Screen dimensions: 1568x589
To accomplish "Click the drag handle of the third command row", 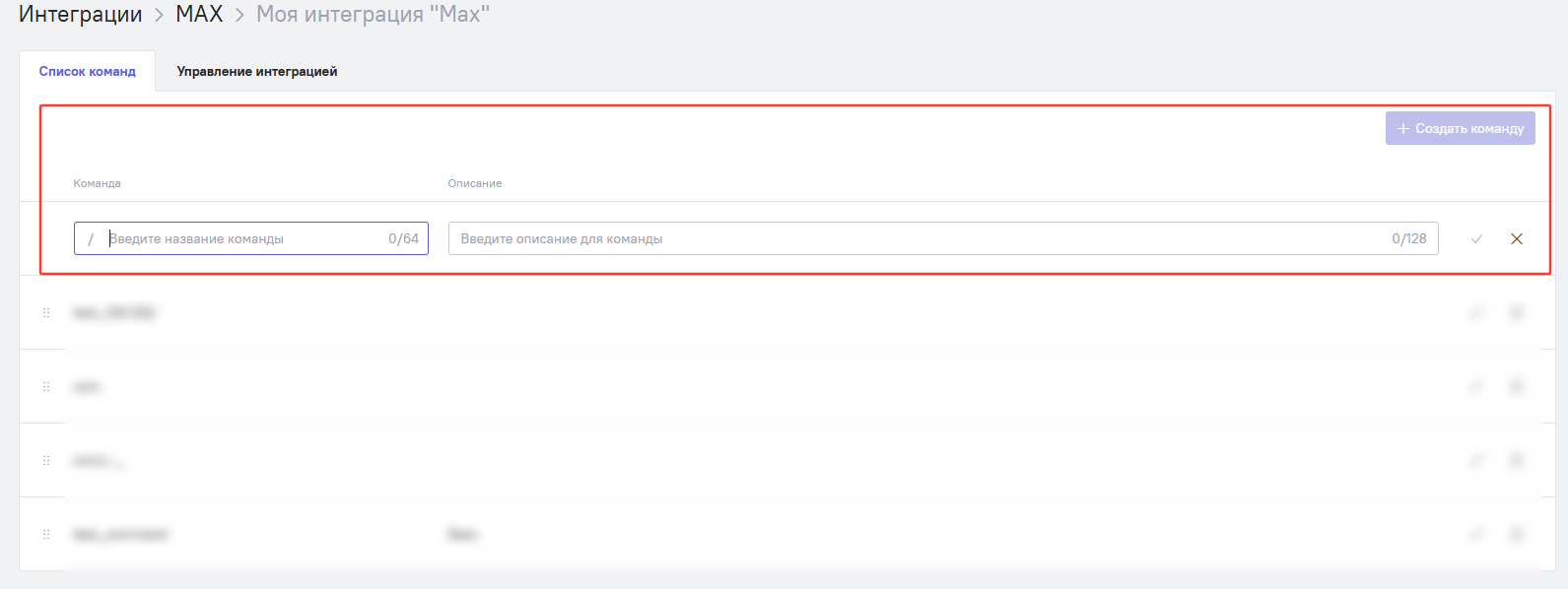I will [46, 461].
